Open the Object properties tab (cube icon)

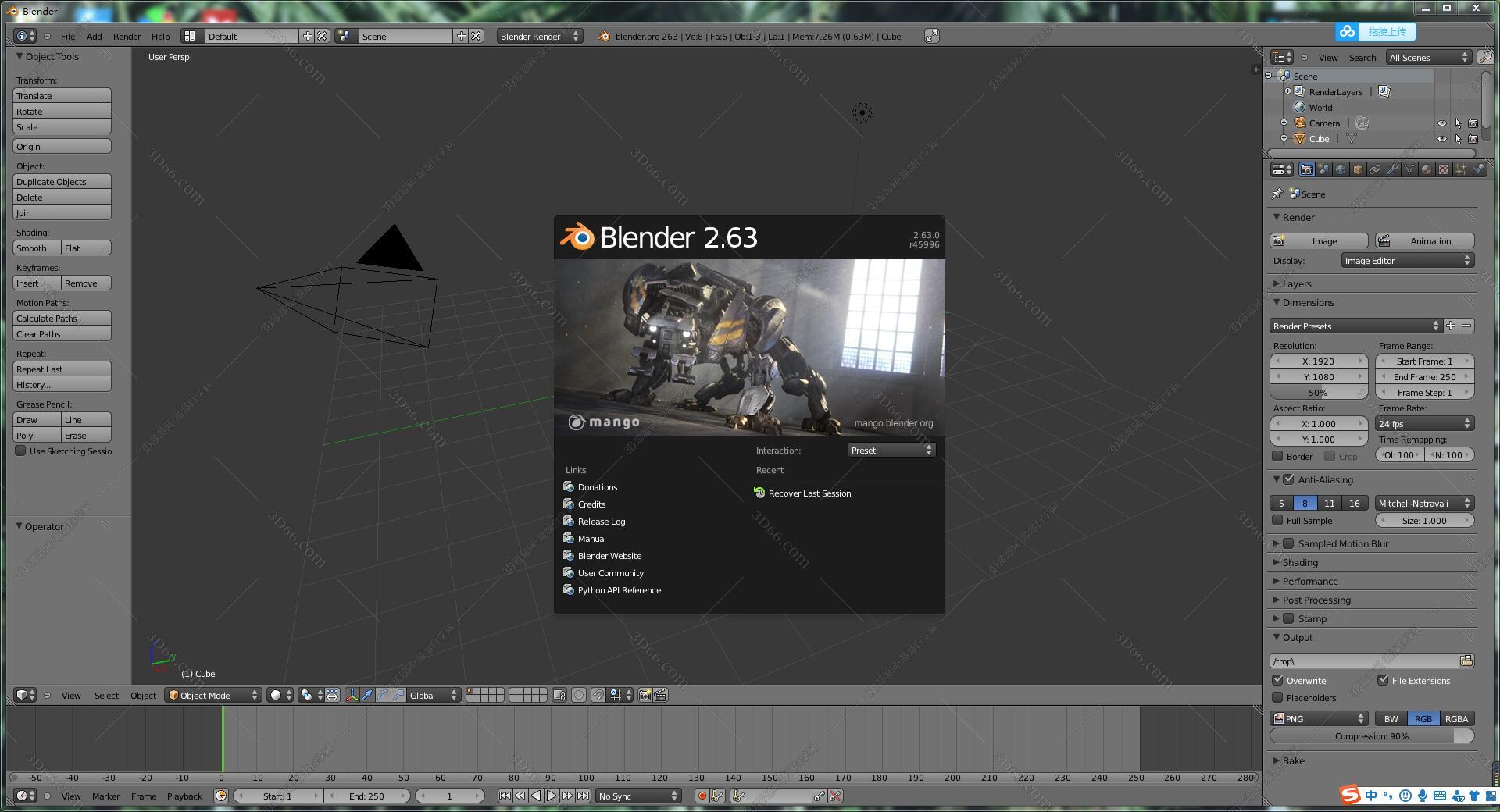[x=1358, y=169]
